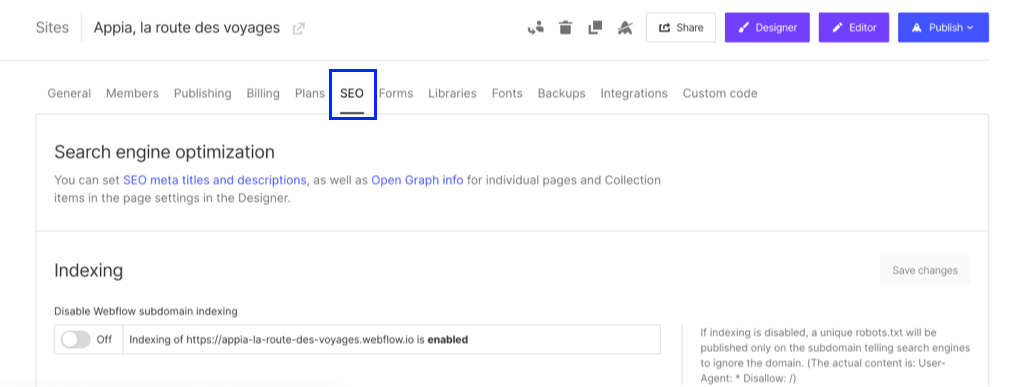Click the subdomain indexing status text
Viewport: 1023px width, 387px height.
click(298, 339)
